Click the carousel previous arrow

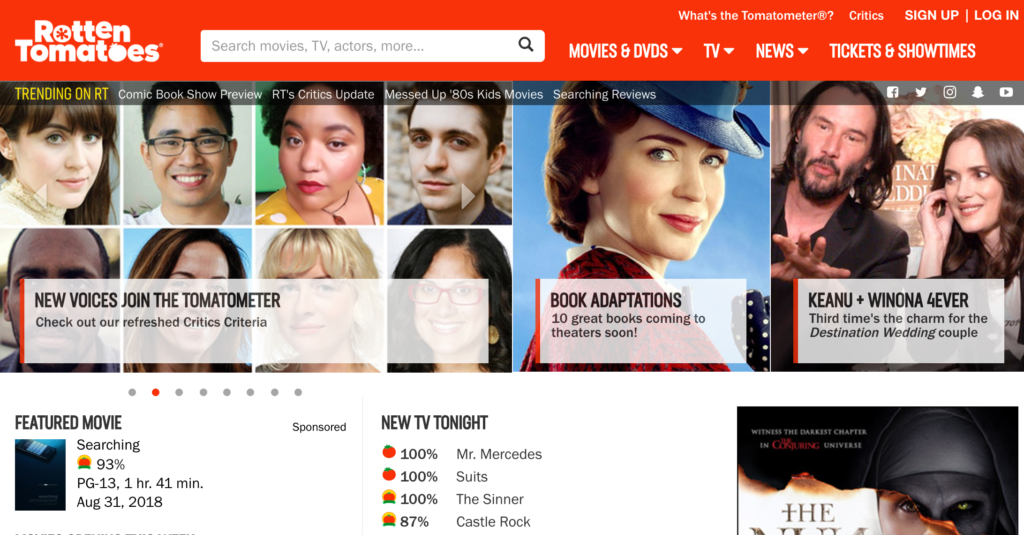pos(40,196)
